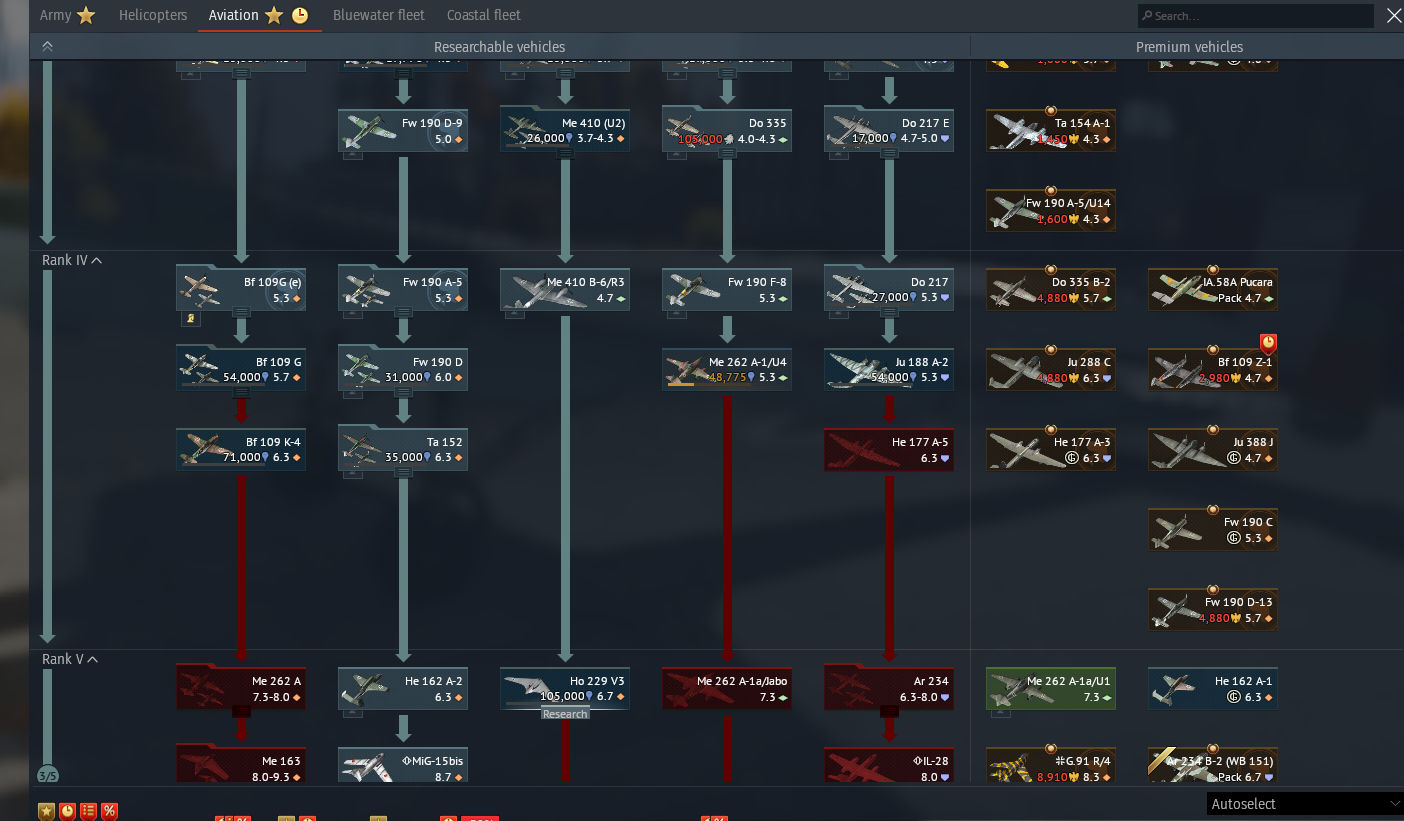Click the clock badge on Bf 109 Z-1
This screenshot has width=1404, height=821.
pos(1268,343)
